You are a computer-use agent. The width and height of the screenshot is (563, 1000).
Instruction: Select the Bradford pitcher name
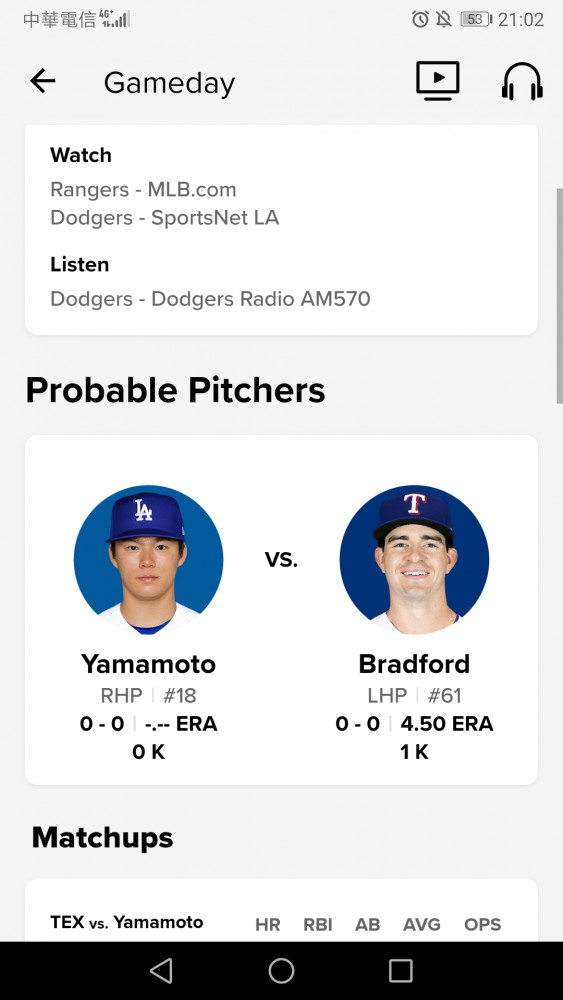click(414, 664)
